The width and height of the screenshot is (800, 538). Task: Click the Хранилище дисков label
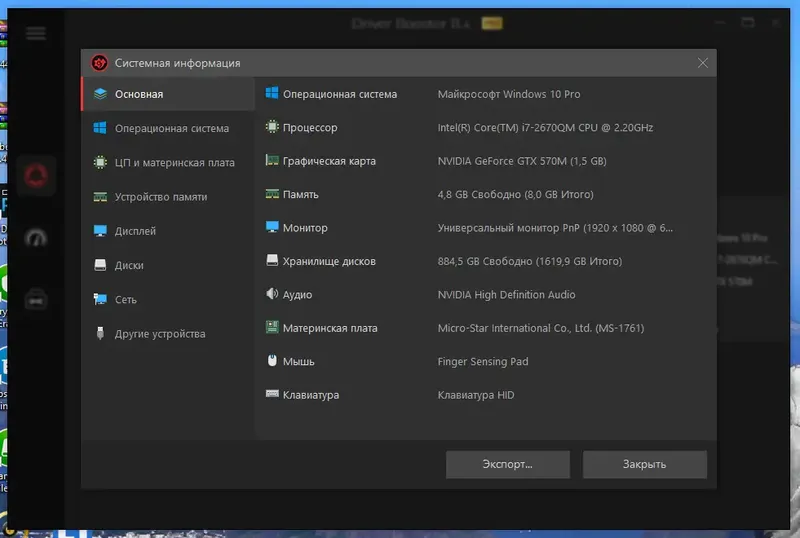point(329,261)
